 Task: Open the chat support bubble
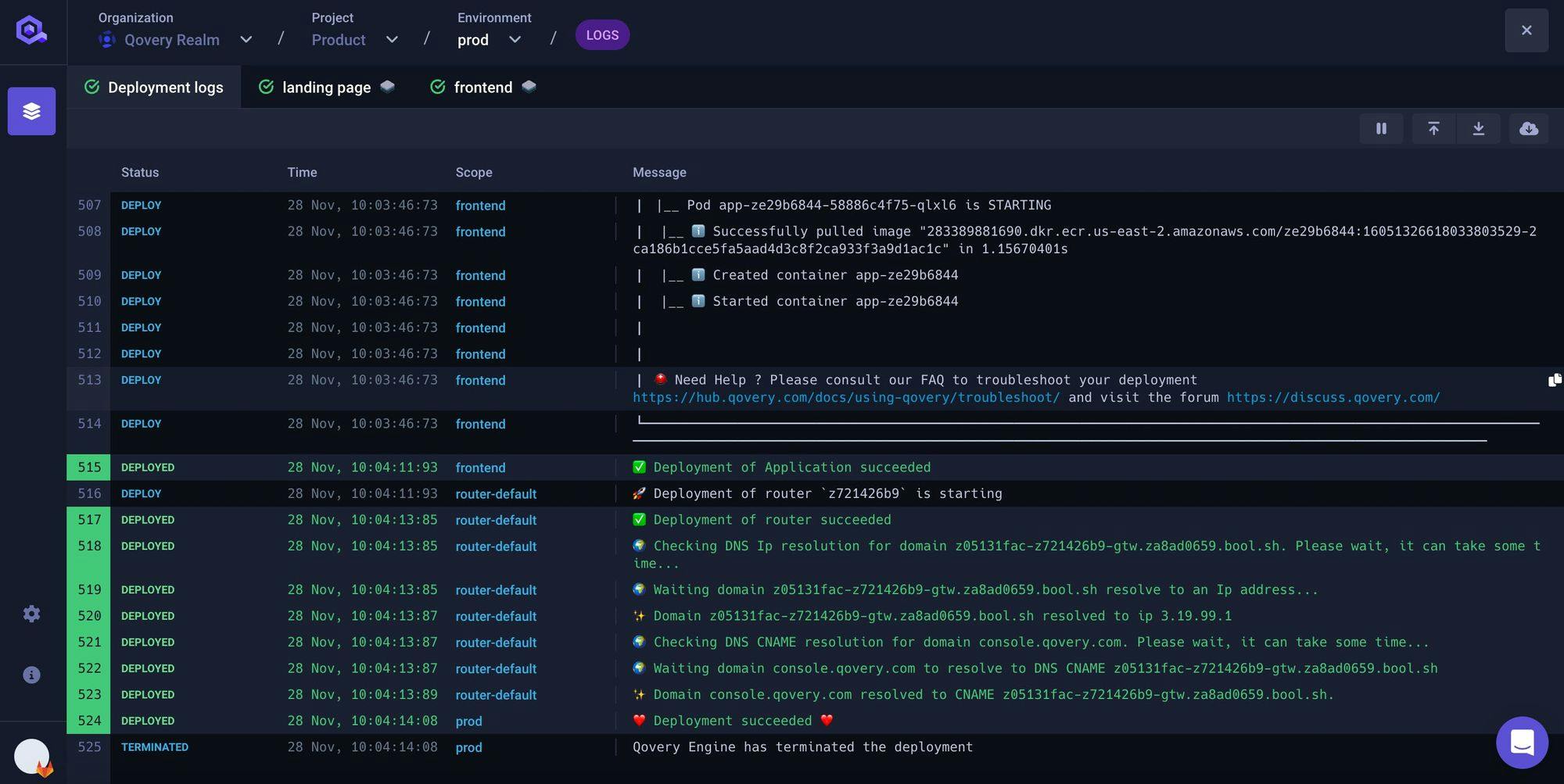coord(1522,742)
